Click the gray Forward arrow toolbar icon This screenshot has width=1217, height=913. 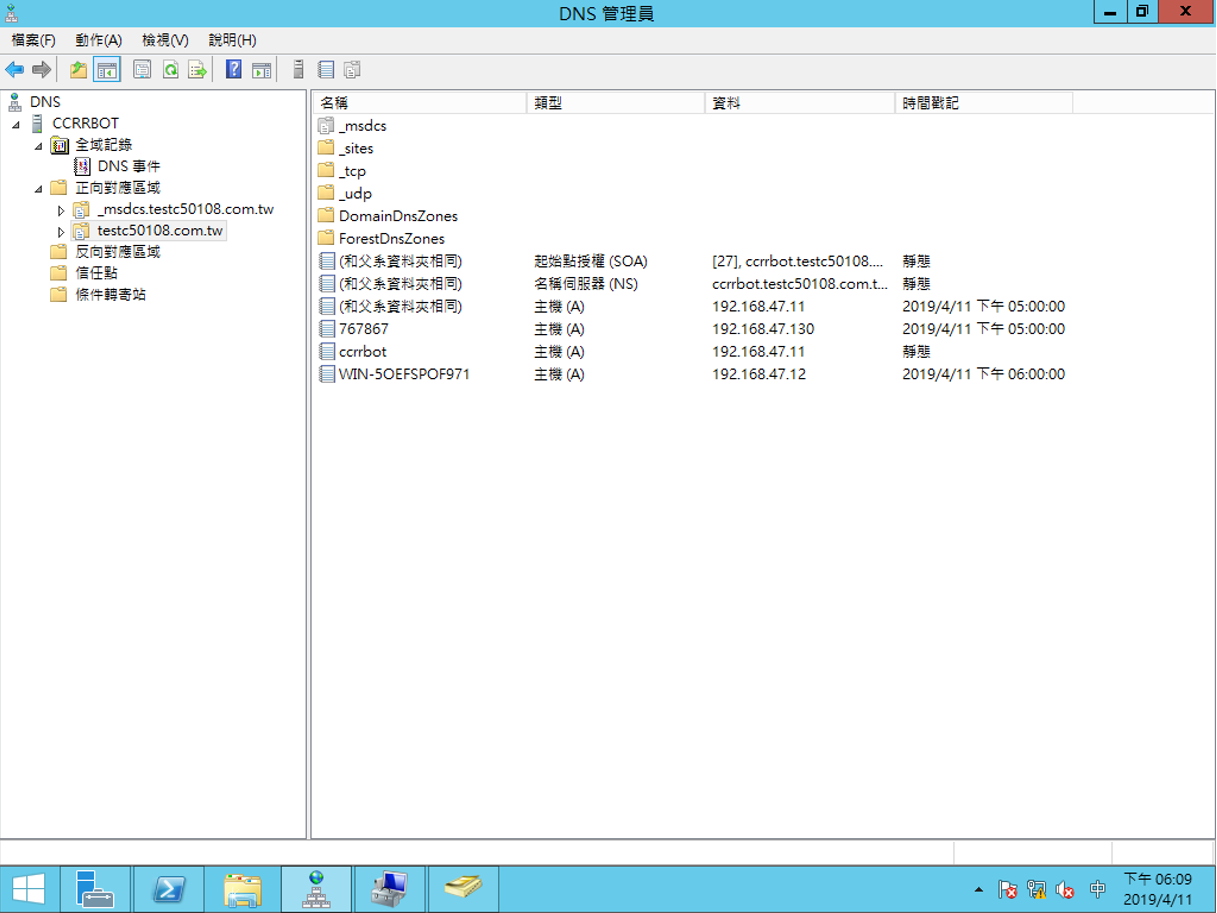[x=41, y=70]
